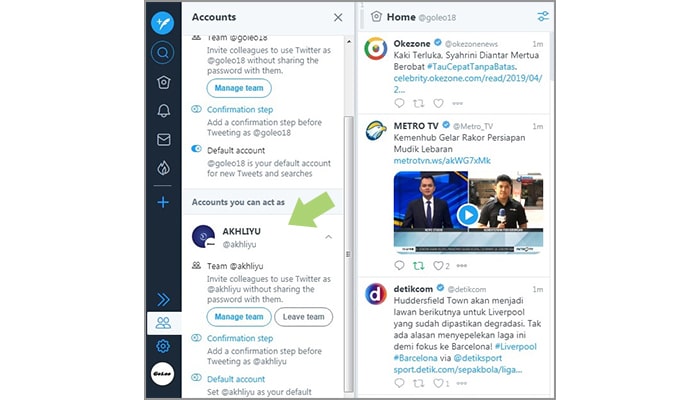The width and height of the screenshot is (700, 400).
Task: Select the Accounts tab in sidebar
Action: [163, 322]
